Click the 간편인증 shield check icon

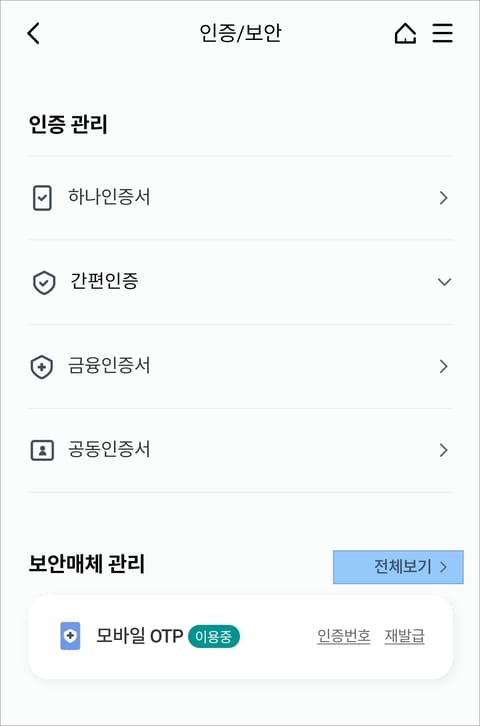[x=44, y=282]
